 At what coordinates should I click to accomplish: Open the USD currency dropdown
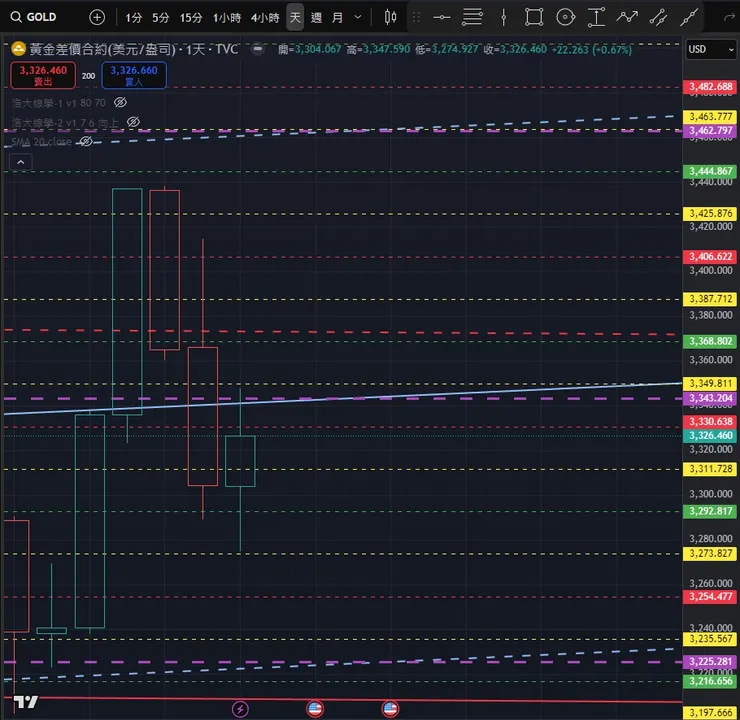click(x=710, y=49)
